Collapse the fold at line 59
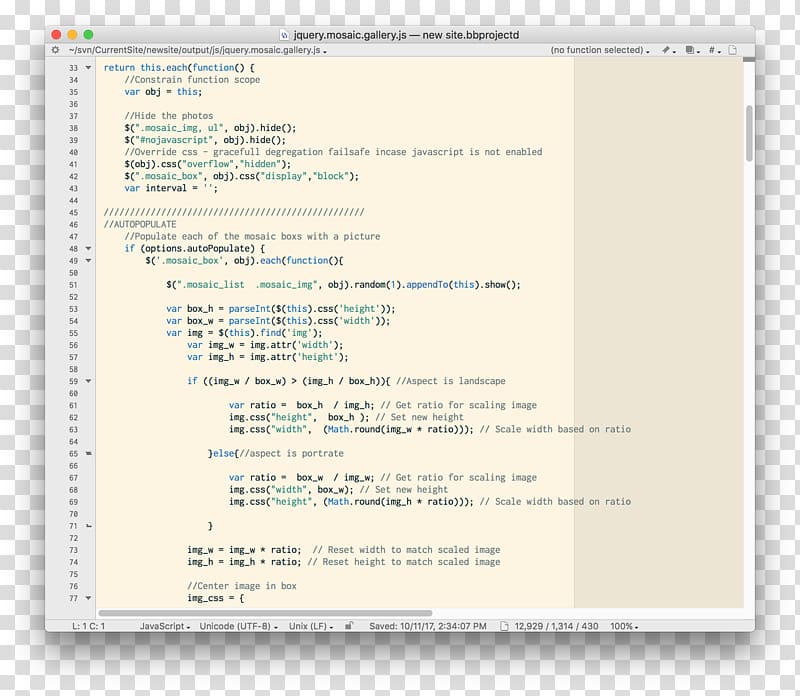 (88, 381)
